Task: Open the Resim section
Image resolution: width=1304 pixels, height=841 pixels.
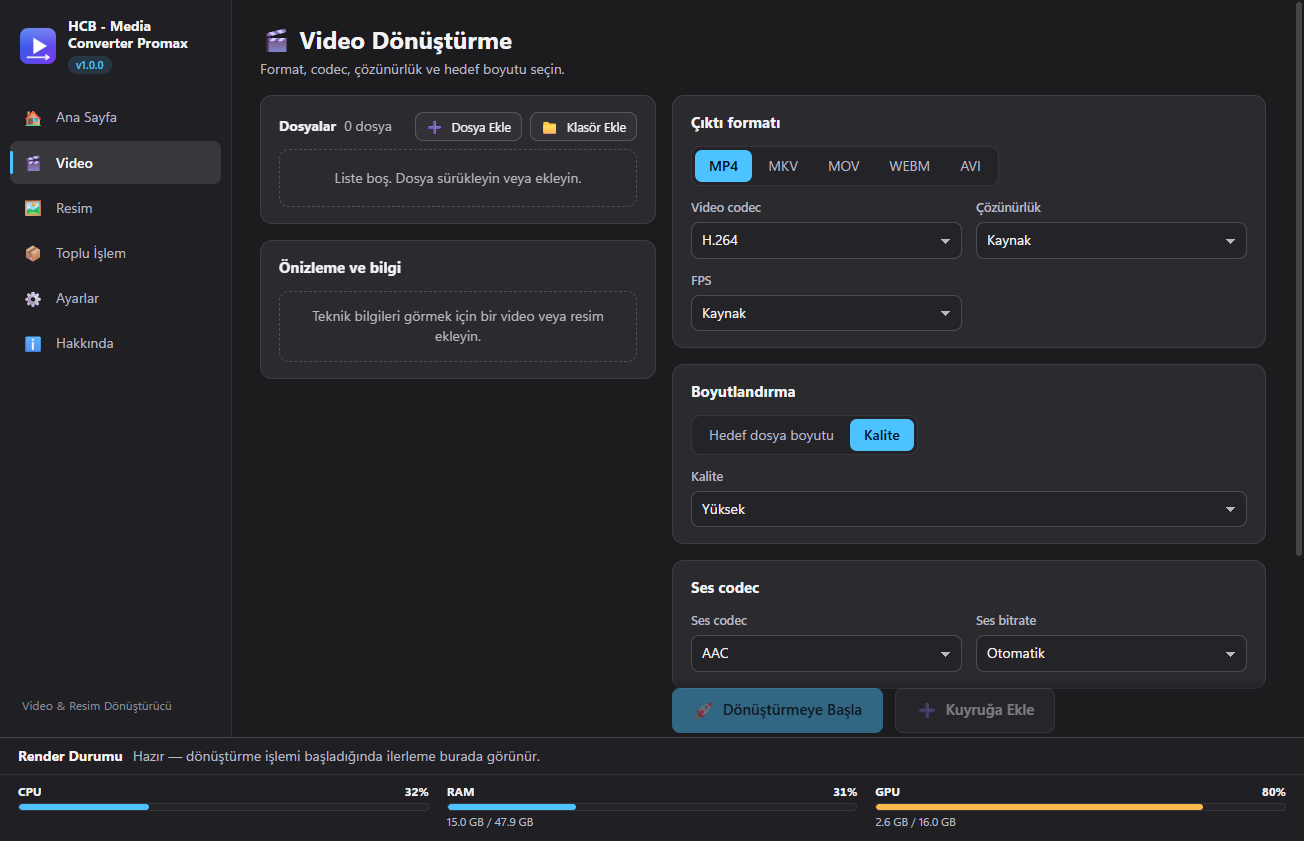Action: coord(115,208)
